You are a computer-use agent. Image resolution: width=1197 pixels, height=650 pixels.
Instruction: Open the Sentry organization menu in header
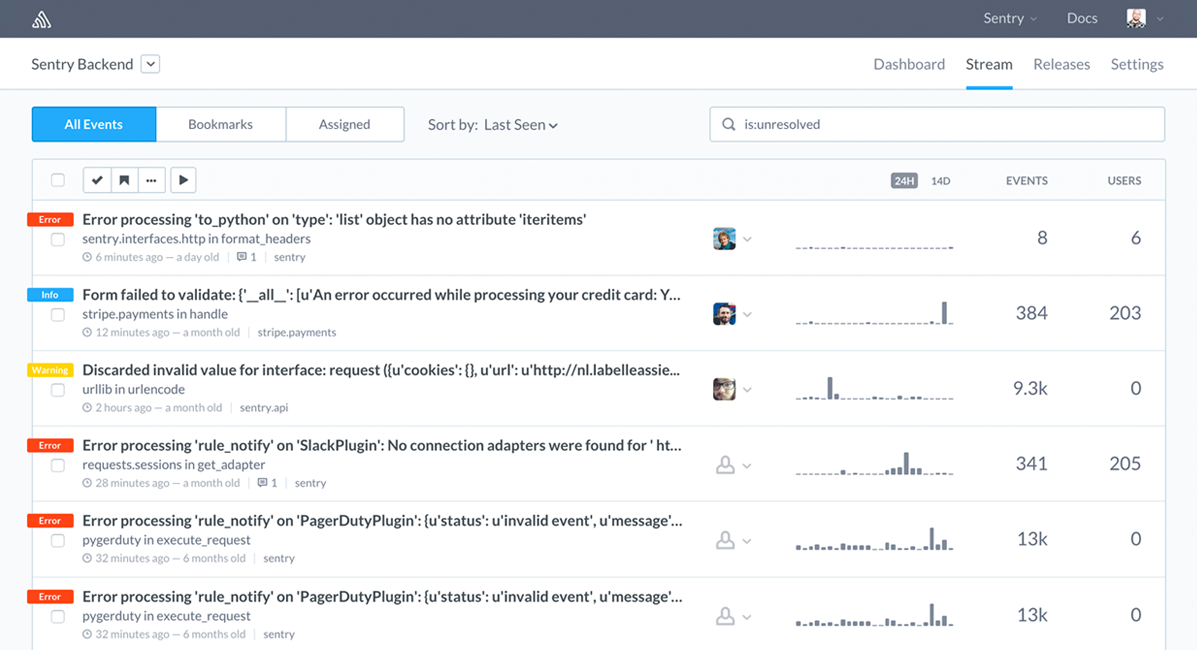click(1010, 18)
